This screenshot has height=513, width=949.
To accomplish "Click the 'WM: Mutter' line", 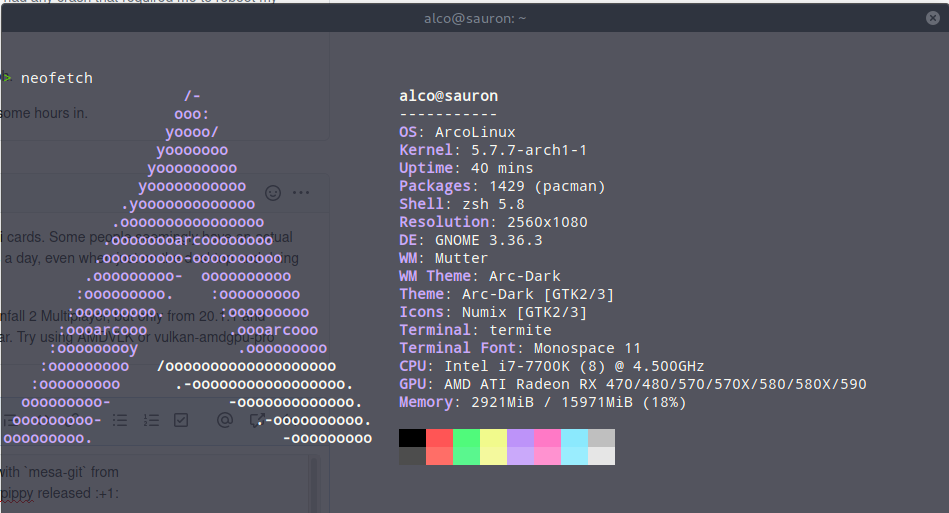I will pyautogui.click(x=444, y=258).
